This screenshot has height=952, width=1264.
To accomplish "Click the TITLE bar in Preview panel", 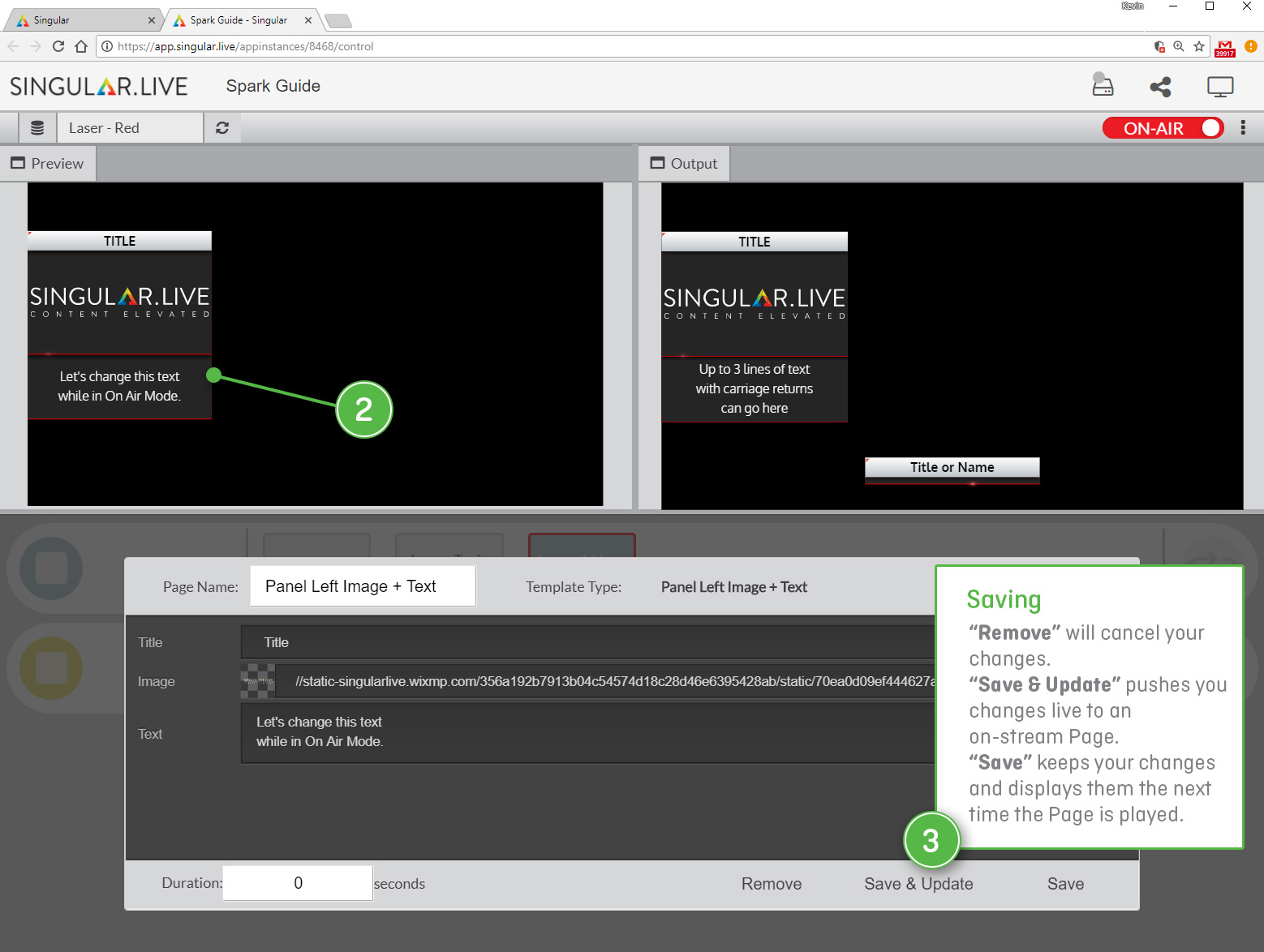I will point(119,241).
